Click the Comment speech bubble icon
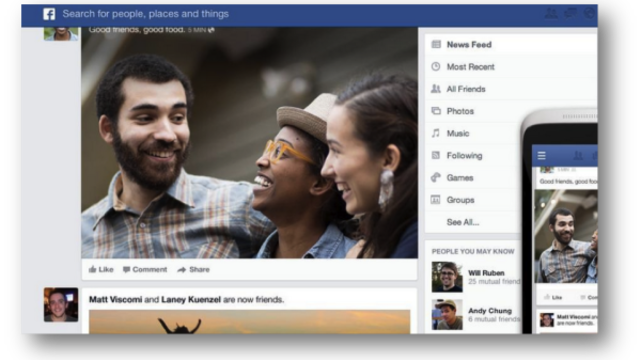 (x=127, y=269)
